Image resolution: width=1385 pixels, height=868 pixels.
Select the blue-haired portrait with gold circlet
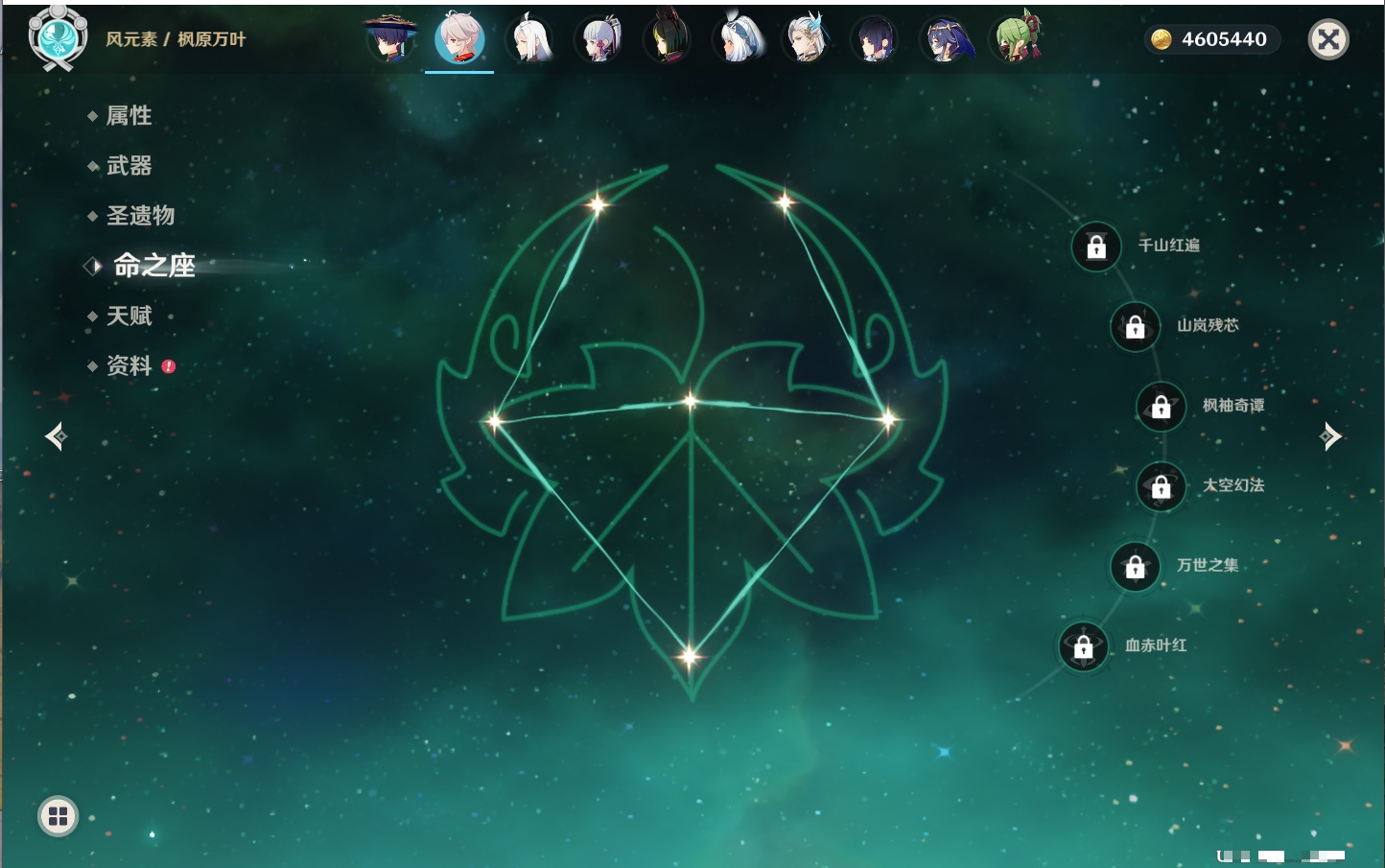point(947,39)
